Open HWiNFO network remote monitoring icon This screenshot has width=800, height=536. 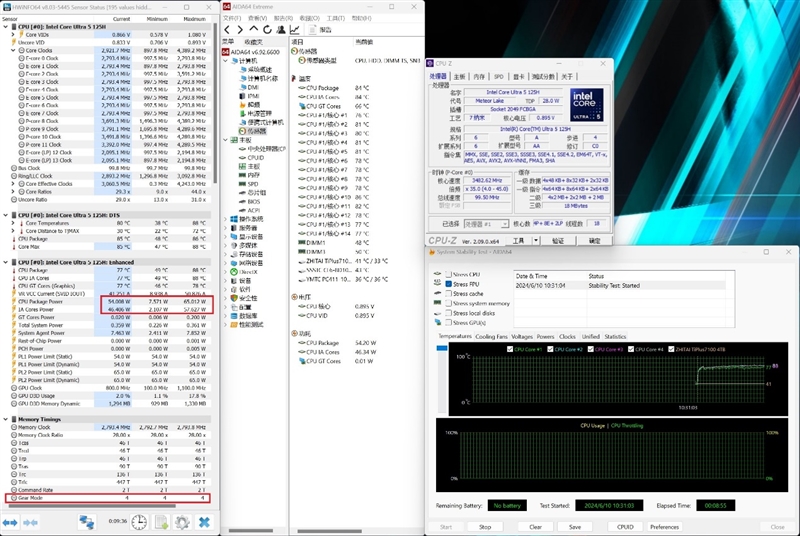pyautogui.click(x=86, y=522)
